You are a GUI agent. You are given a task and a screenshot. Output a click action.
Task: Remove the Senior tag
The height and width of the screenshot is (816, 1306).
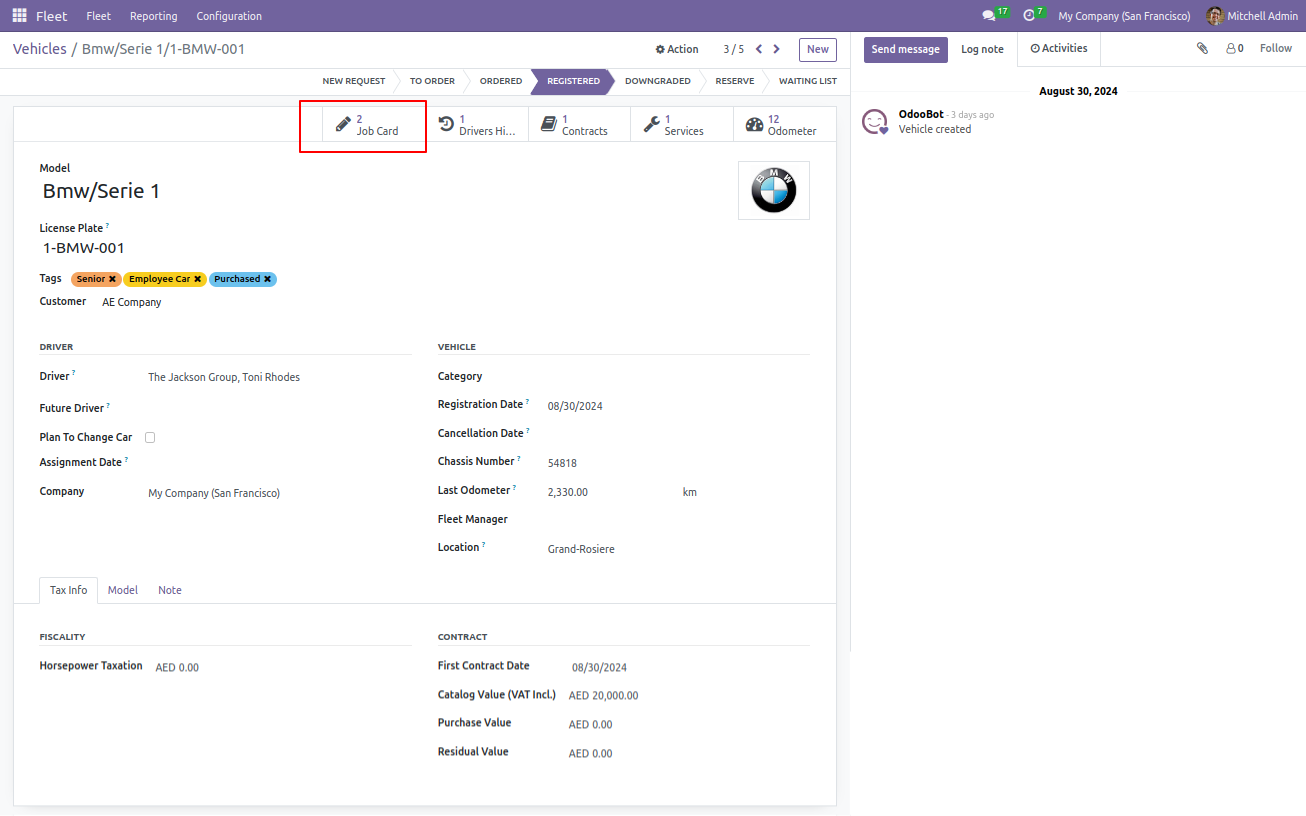(112, 279)
